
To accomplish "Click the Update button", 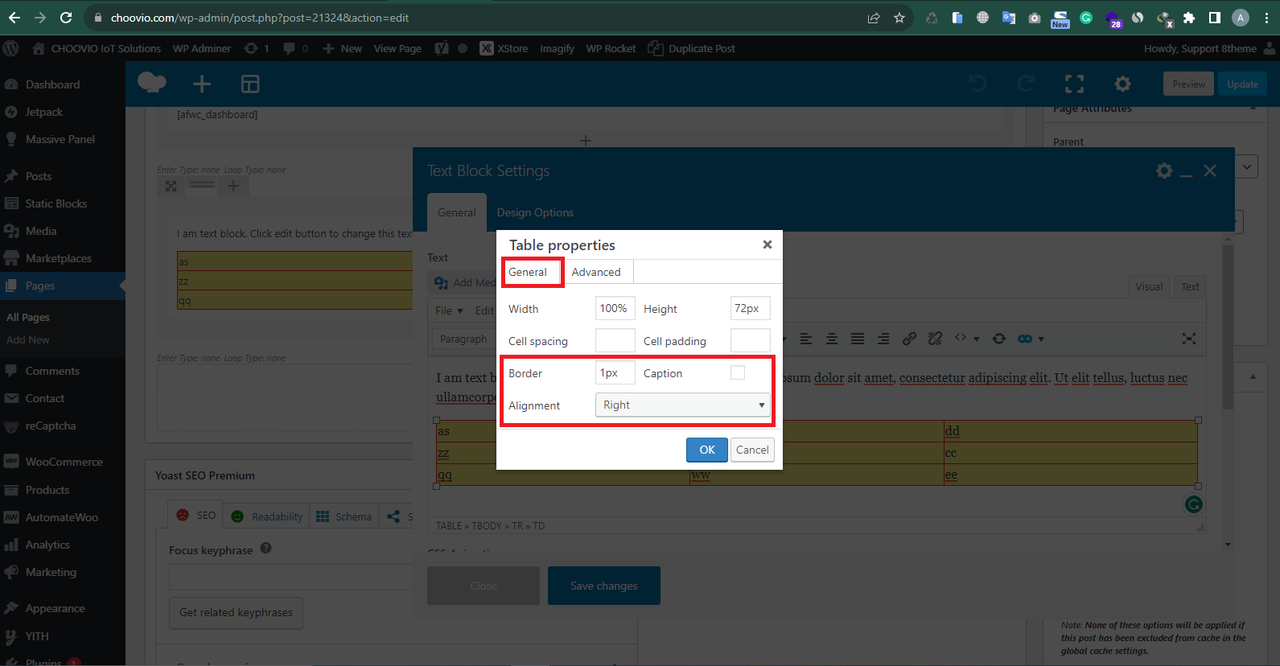I will 1242,84.
